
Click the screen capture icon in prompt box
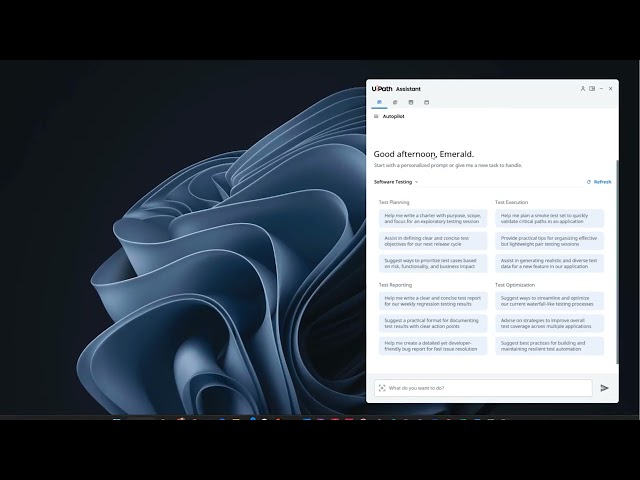click(x=382, y=388)
